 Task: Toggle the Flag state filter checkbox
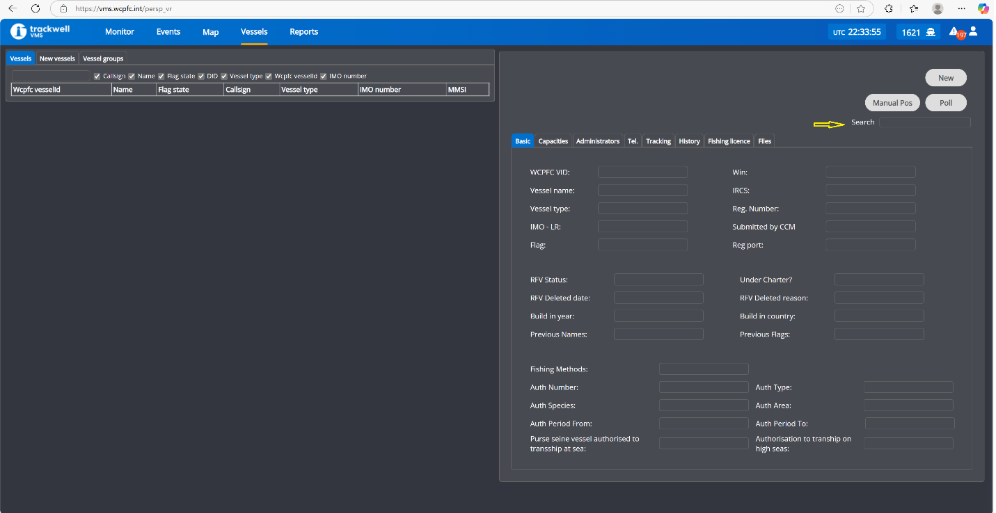(x=161, y=76)
